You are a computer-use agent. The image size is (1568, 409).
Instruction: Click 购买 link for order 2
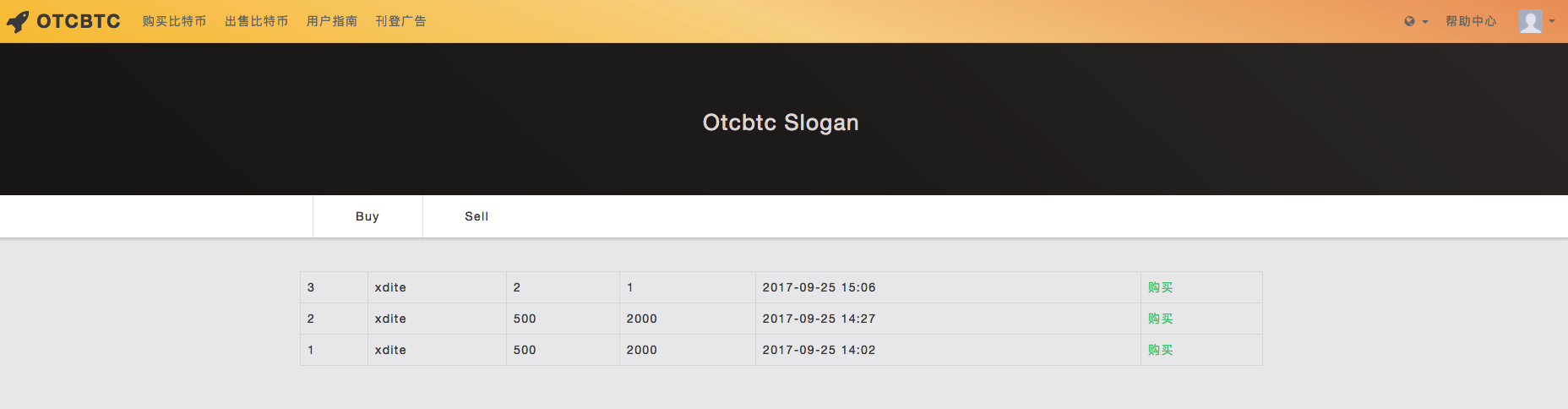click(1160, 319)
